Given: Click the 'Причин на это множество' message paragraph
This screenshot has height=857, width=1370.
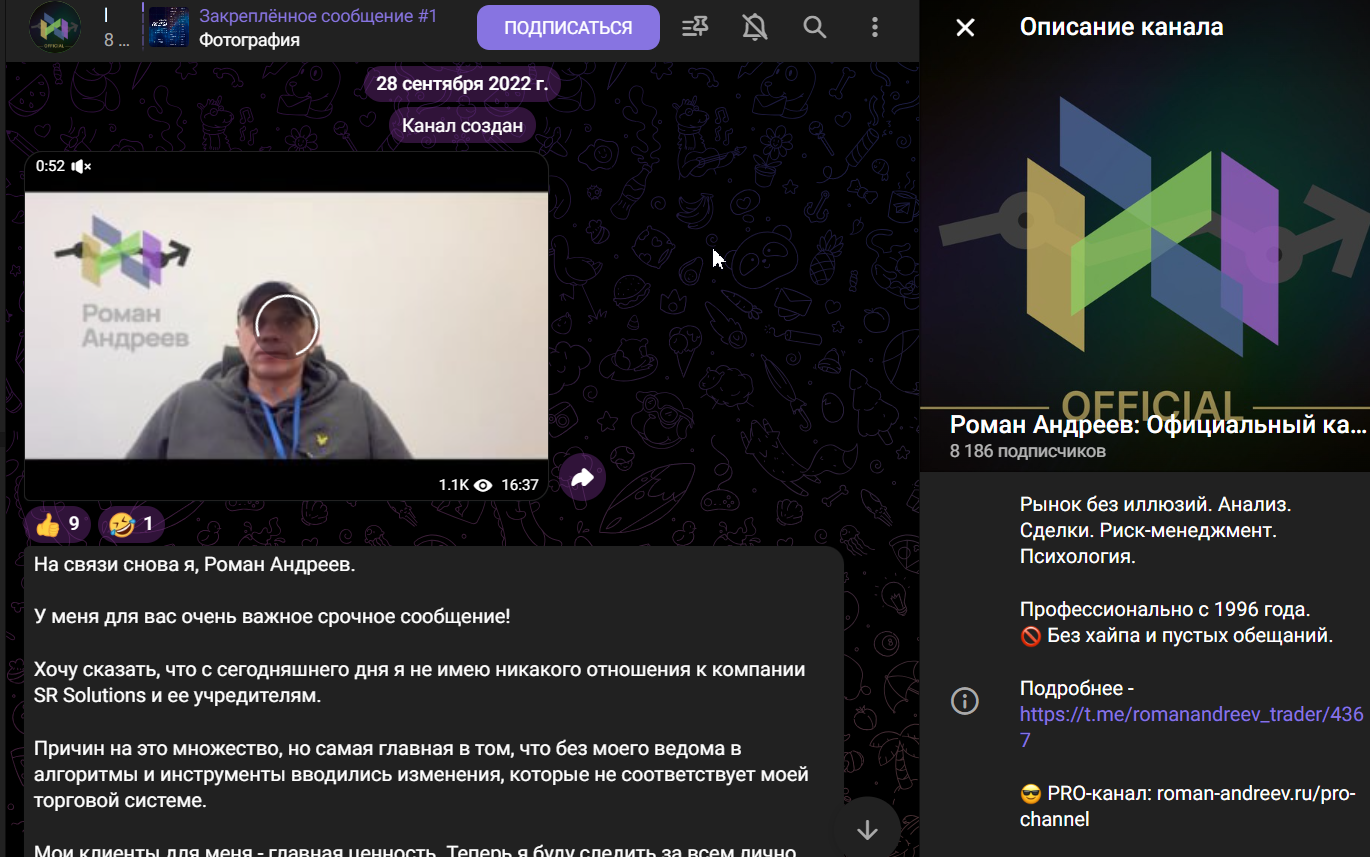Looking at the screenshot, I should [x=421, y=774].
